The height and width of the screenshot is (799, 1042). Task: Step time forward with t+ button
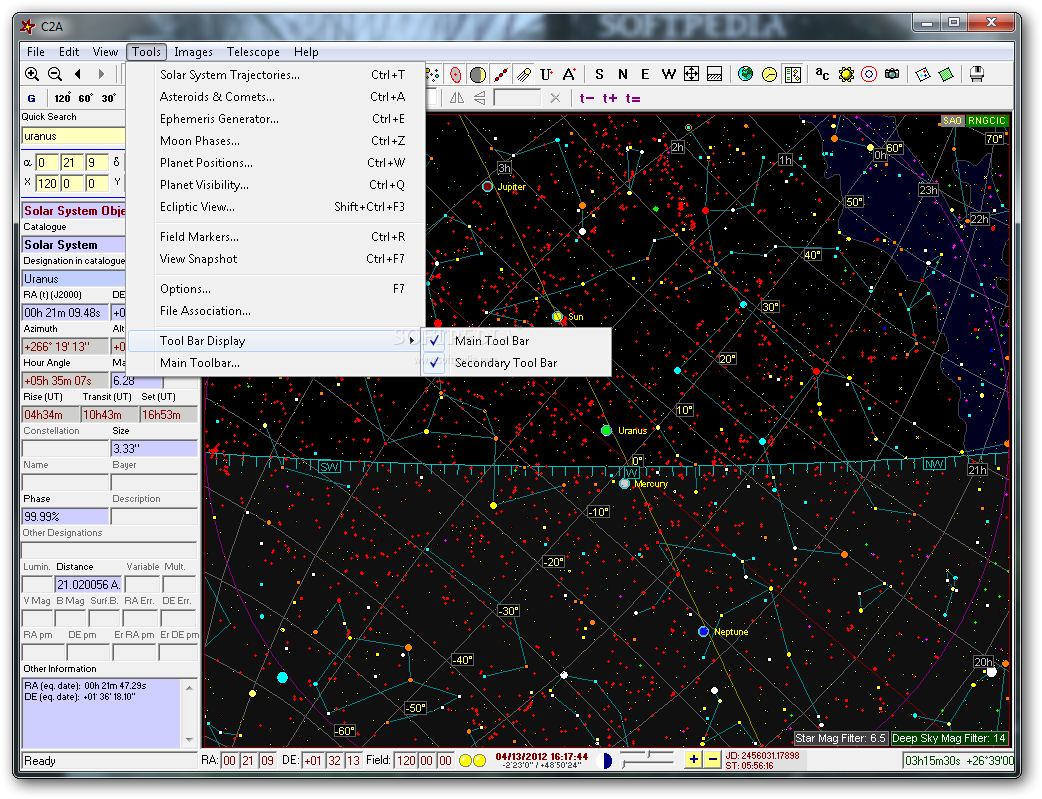coord(610,98)
